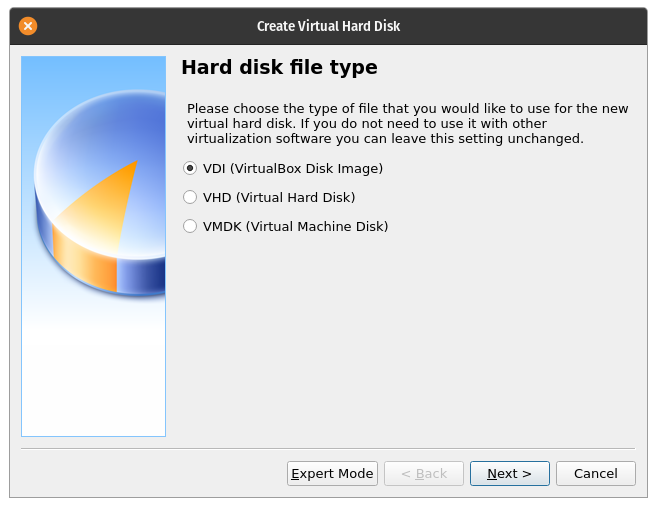Click the 'Hard disk file type' heading
The height and width of the screenshot is (507, 657).
tap(279, 68)
